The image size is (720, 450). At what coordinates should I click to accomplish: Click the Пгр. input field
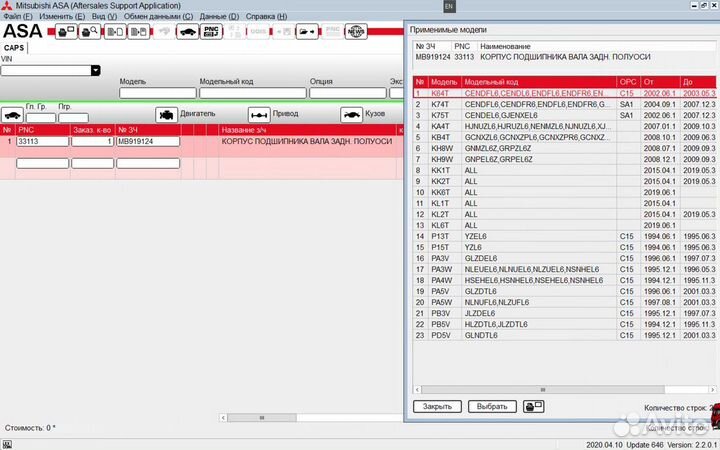click(x=73, y=118)
